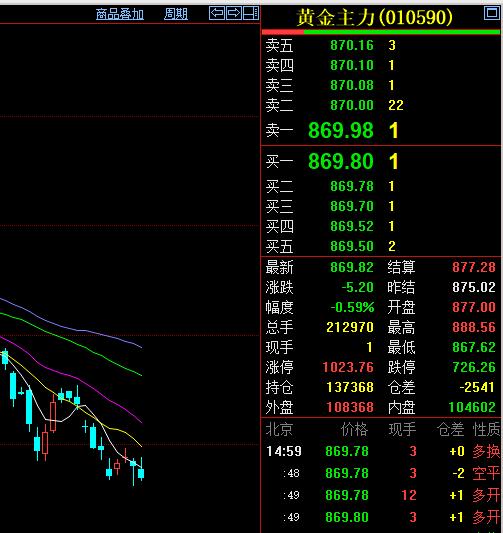
Task: Select the 卖一 price 869.98
Action: 341,130
